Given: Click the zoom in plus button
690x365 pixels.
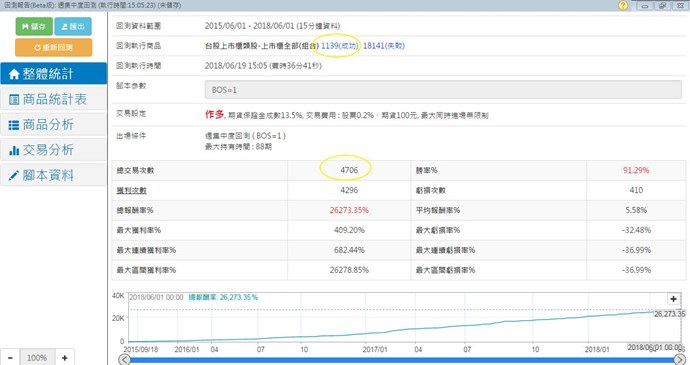Looking at the screenshot, I should (65, 358).
